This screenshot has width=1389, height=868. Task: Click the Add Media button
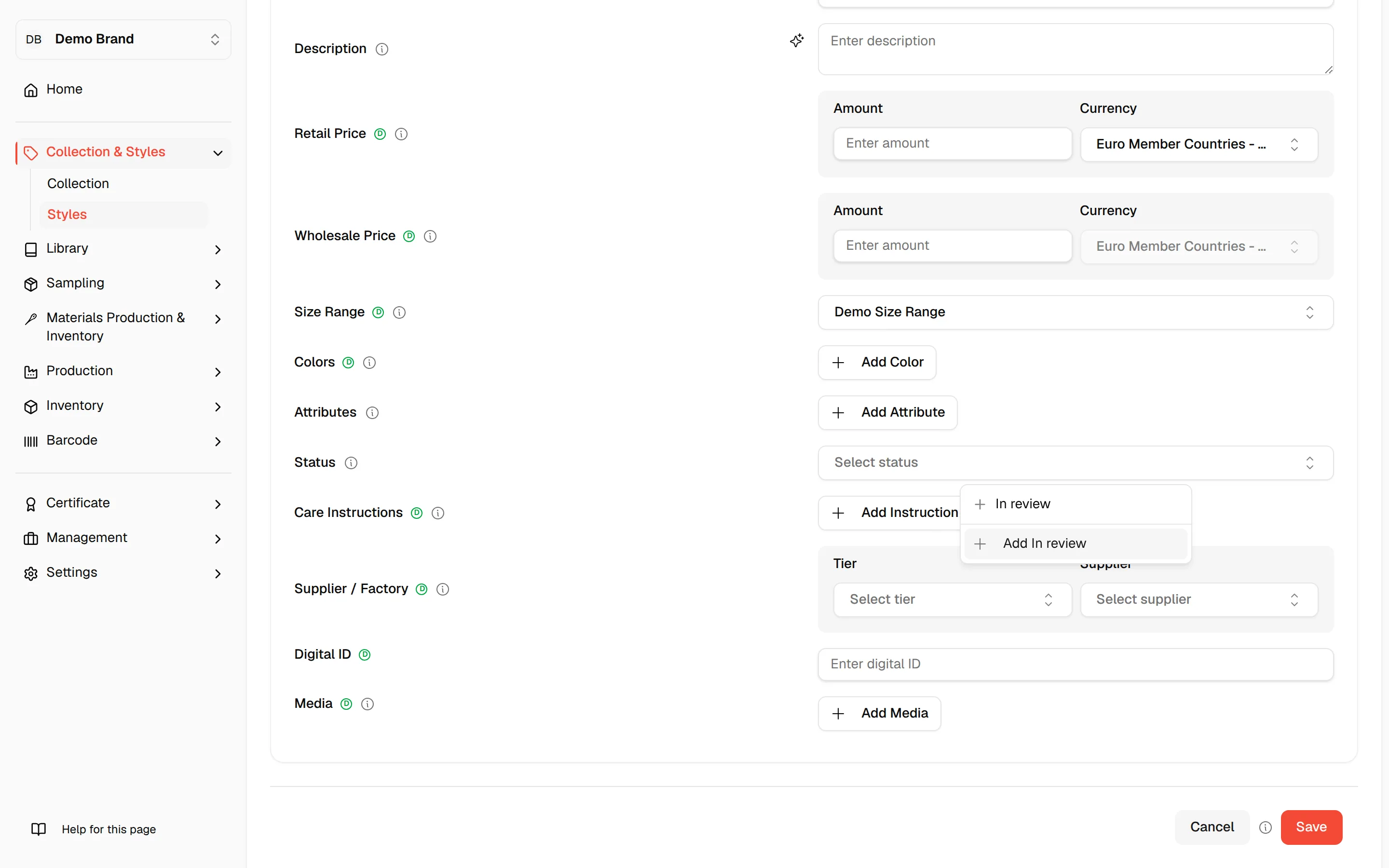point(879,714)
